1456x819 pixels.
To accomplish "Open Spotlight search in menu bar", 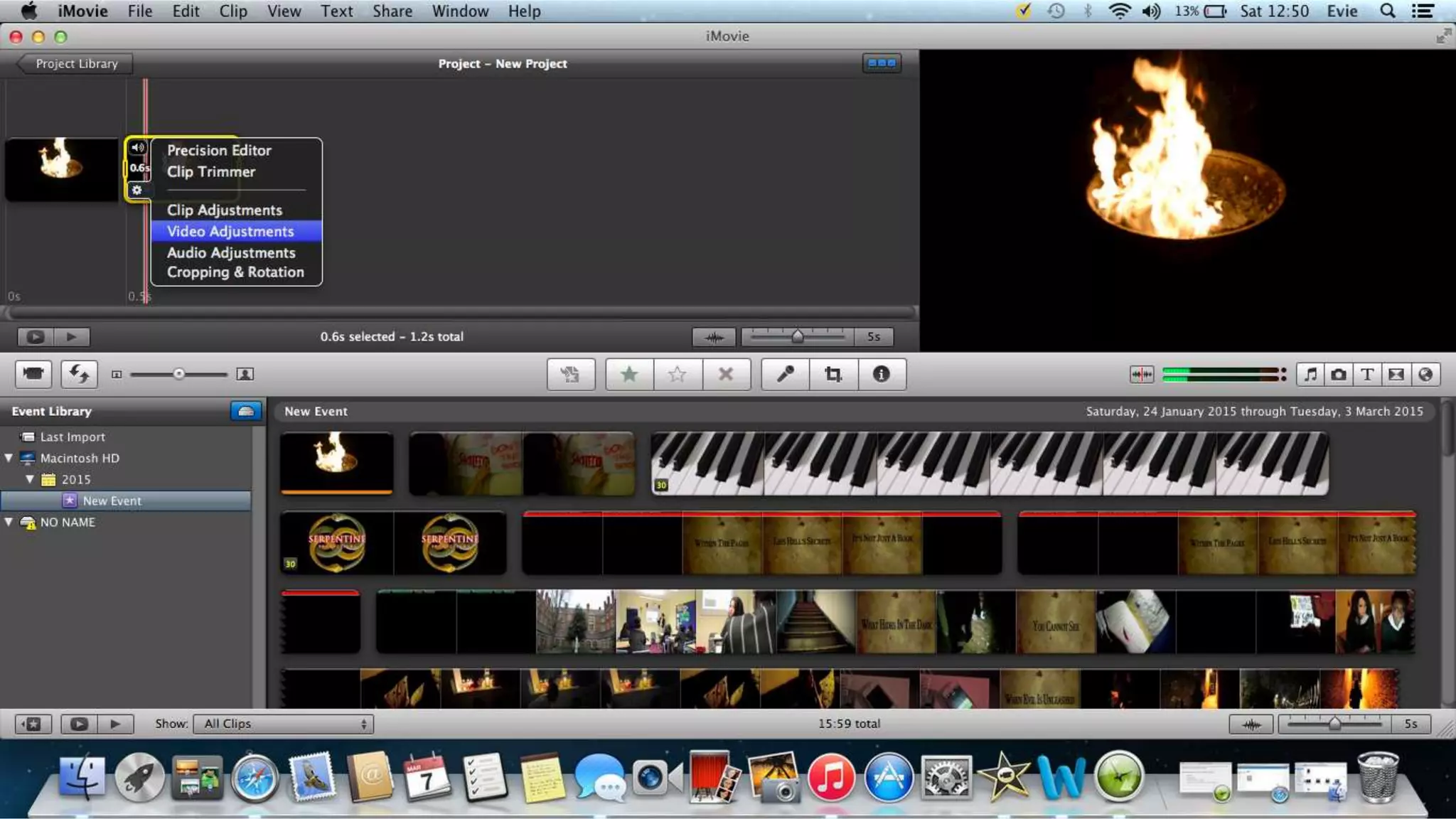I will [1387, 11].
